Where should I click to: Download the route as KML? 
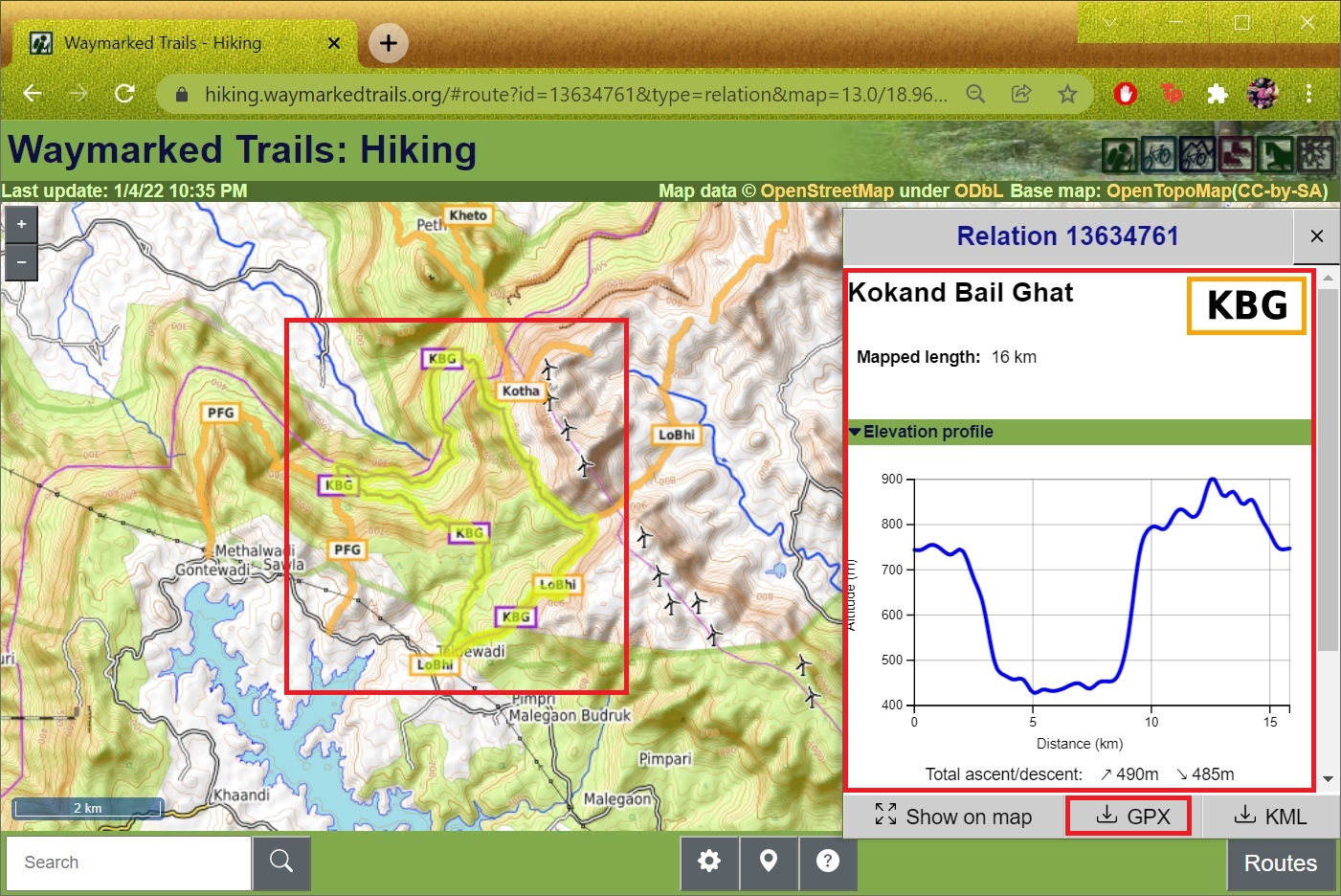coord(1270,817)
